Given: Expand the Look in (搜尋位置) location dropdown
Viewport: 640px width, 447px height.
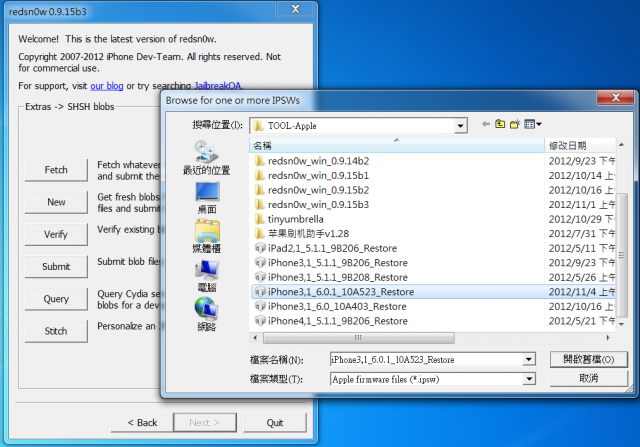Looking at the screenshot, I should tap(460, 126).
